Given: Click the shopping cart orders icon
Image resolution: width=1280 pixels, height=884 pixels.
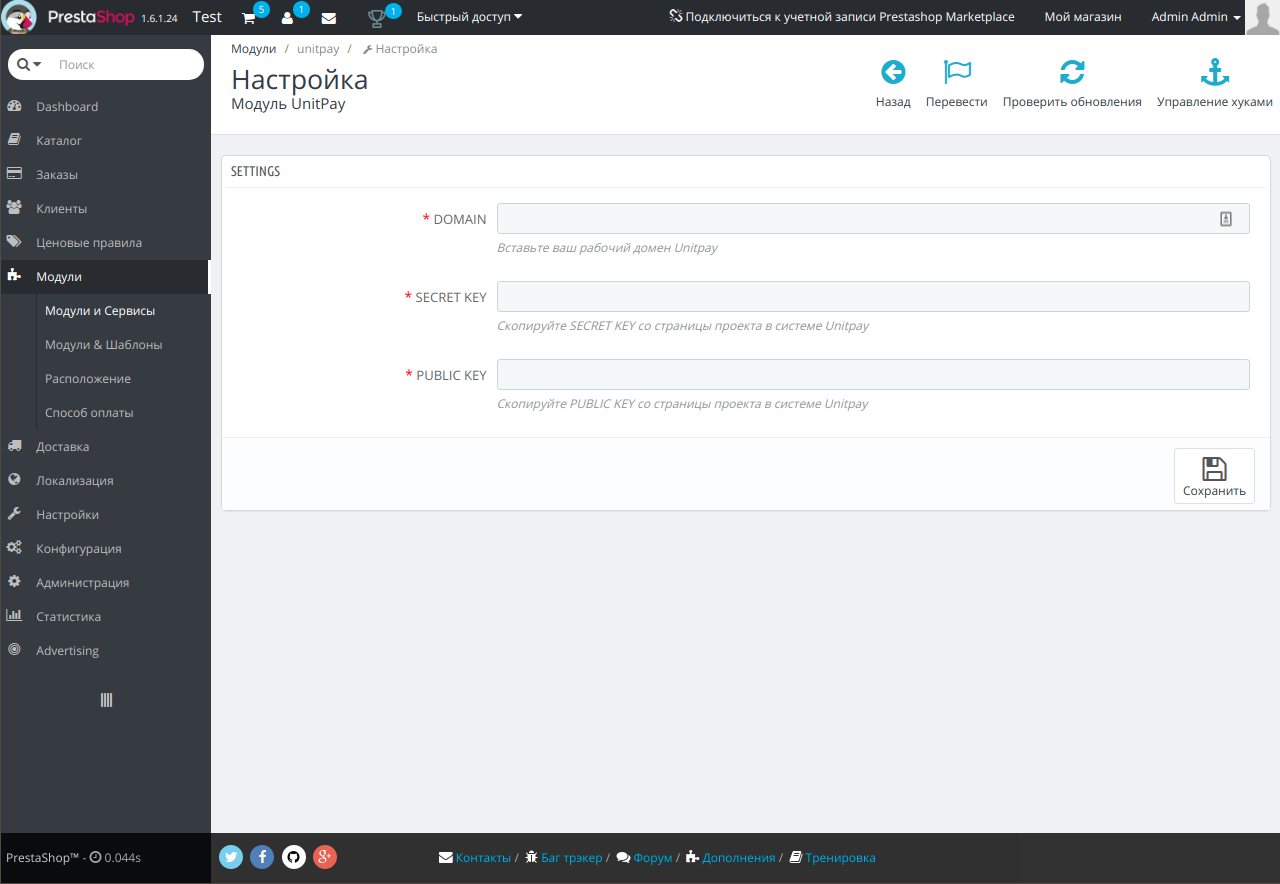Looking at the screenshot, I should [249, 18].
